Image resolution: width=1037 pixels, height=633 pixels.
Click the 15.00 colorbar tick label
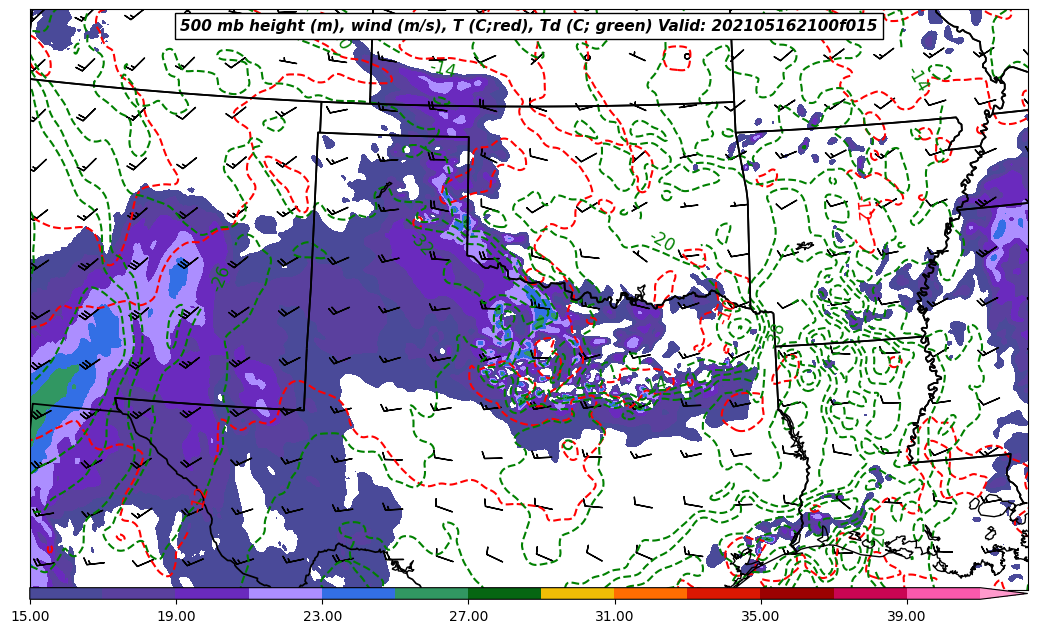[x=30, y=616]
